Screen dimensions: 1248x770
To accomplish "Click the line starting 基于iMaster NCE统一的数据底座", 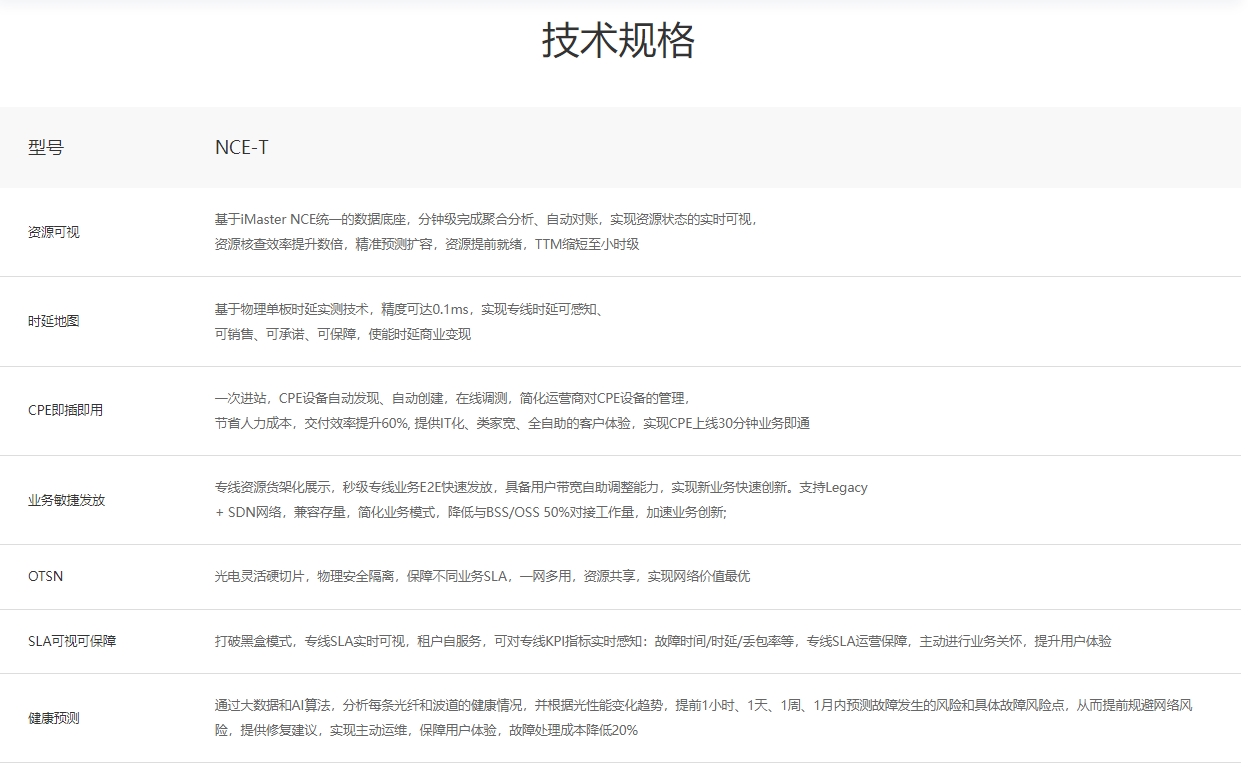I will pos(487,219).
